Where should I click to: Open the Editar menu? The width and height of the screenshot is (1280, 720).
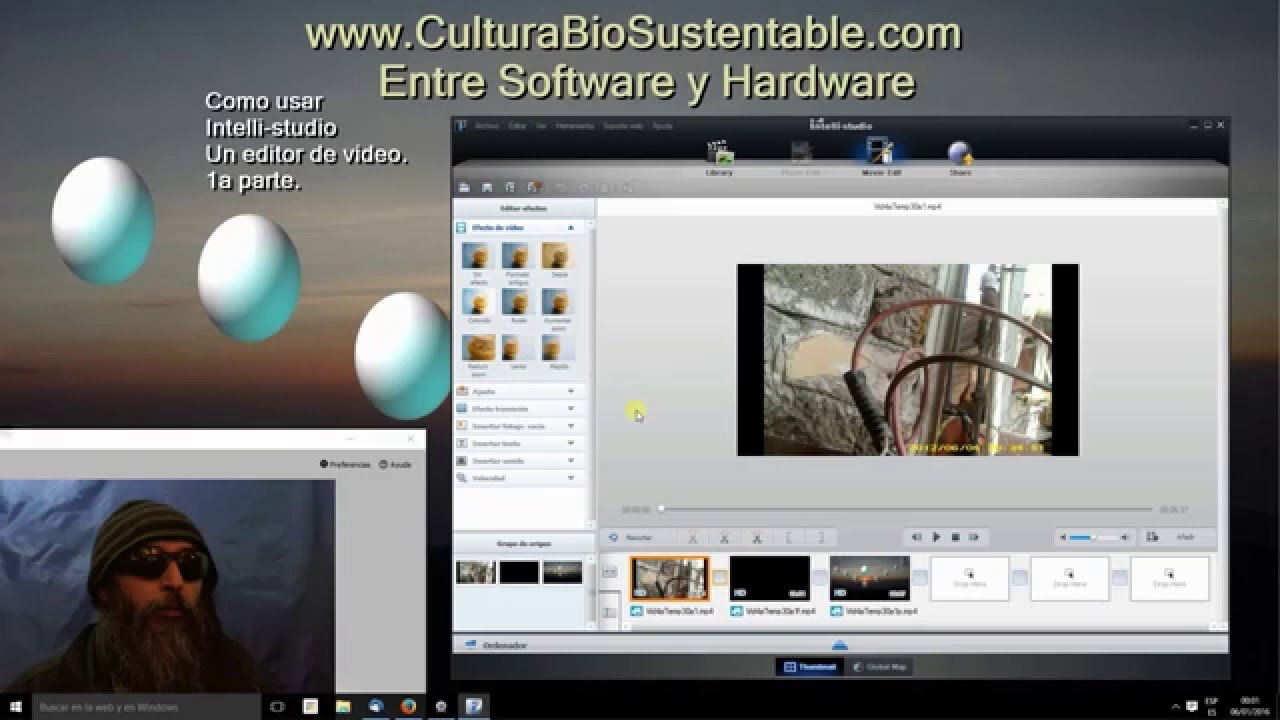click(517, 126)
